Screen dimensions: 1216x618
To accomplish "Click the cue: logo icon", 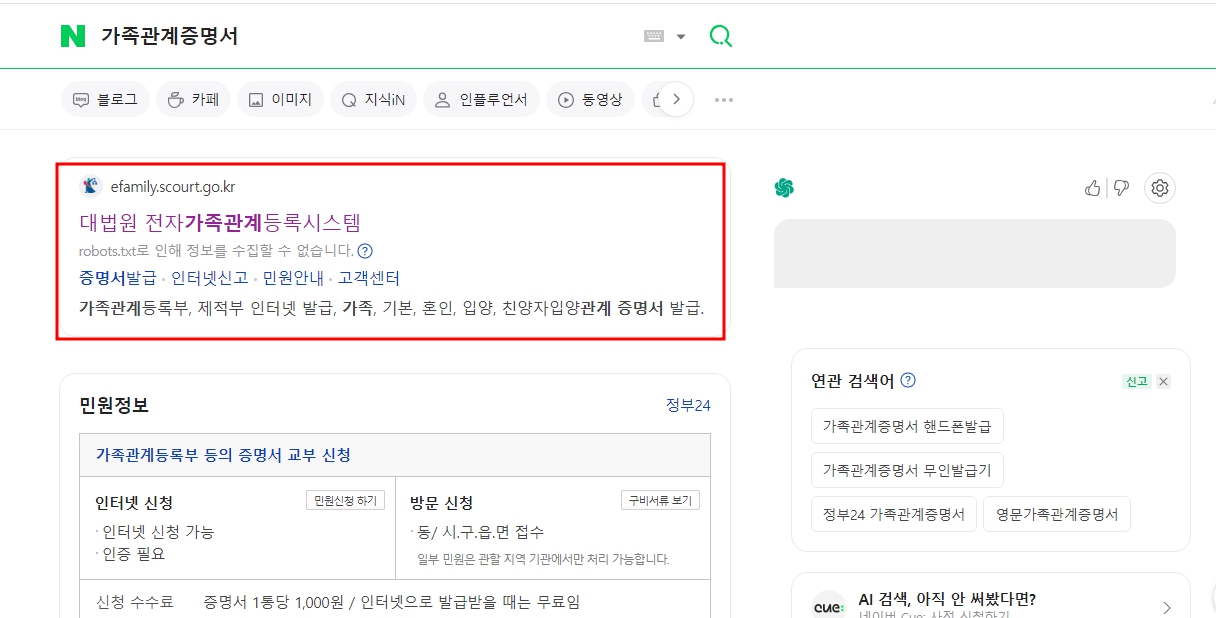I will tap(828, 606).
